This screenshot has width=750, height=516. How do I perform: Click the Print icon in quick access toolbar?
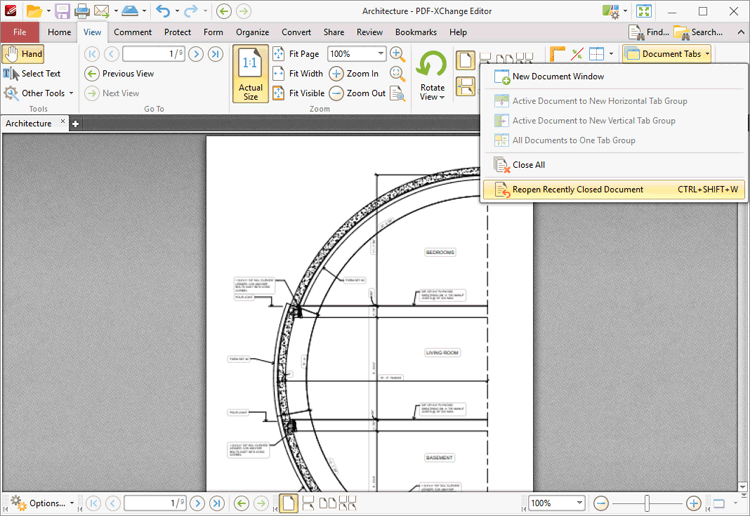pyautogui.click(x=82, y=11)
